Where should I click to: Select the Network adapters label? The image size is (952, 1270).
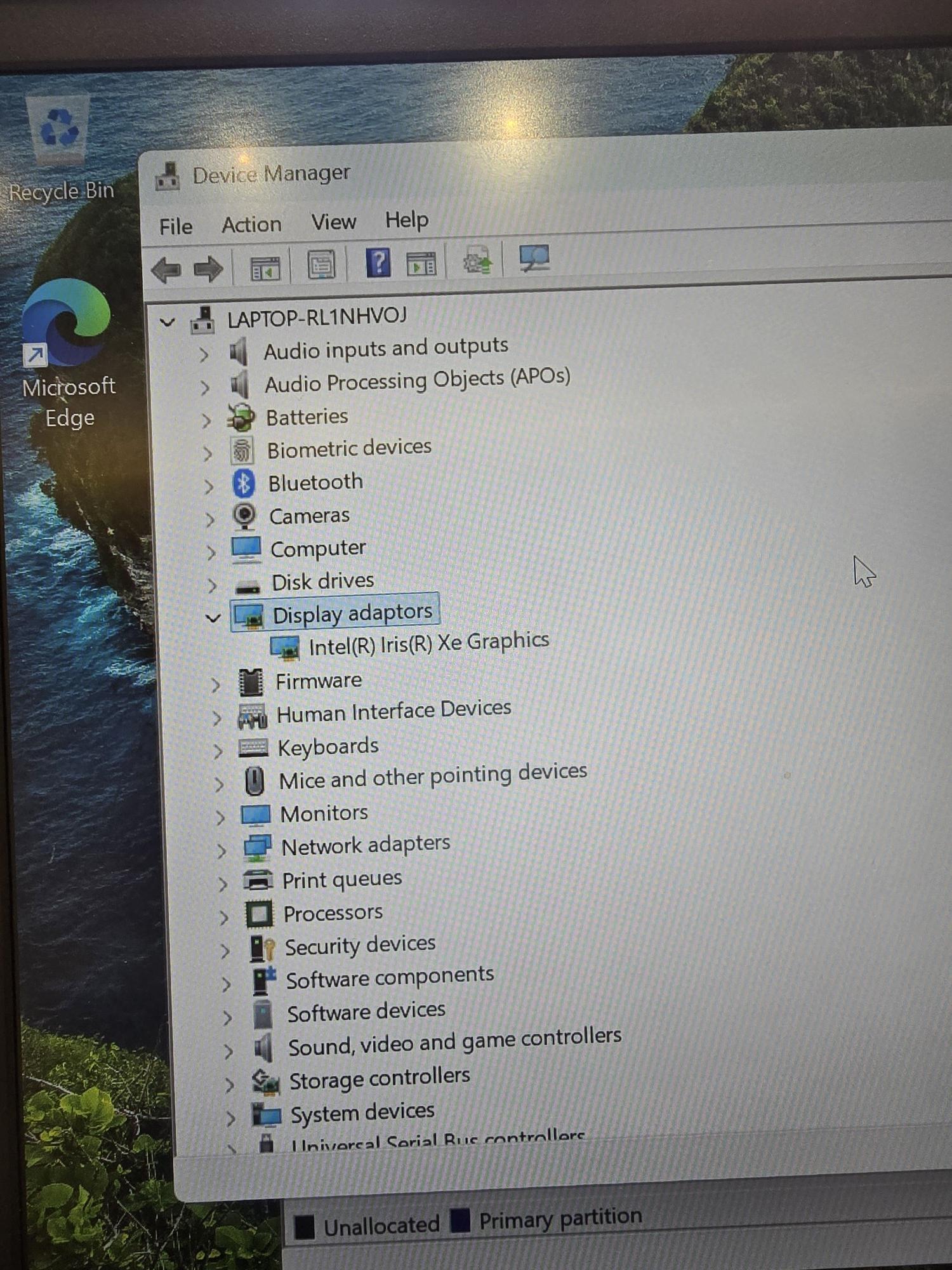pyautogui.click(x=366, y=845)
